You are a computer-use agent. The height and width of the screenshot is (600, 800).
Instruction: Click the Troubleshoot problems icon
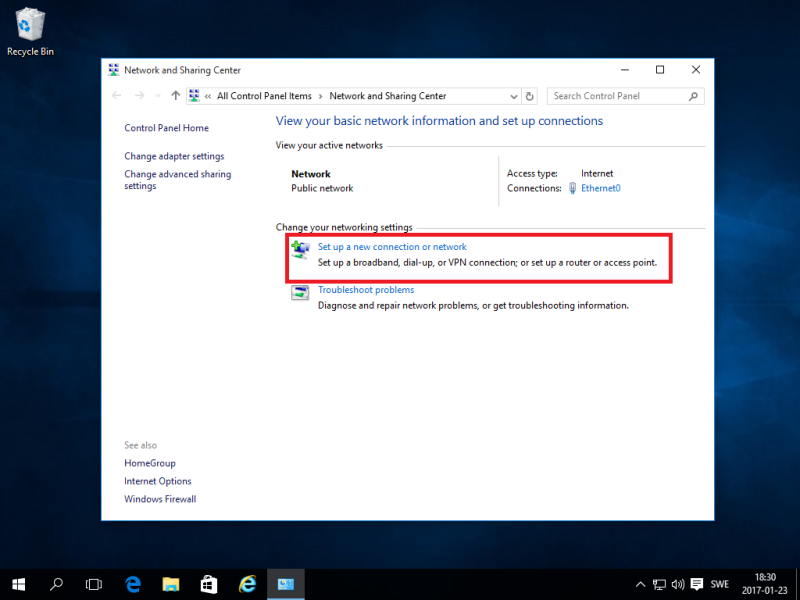pos(300,292)
